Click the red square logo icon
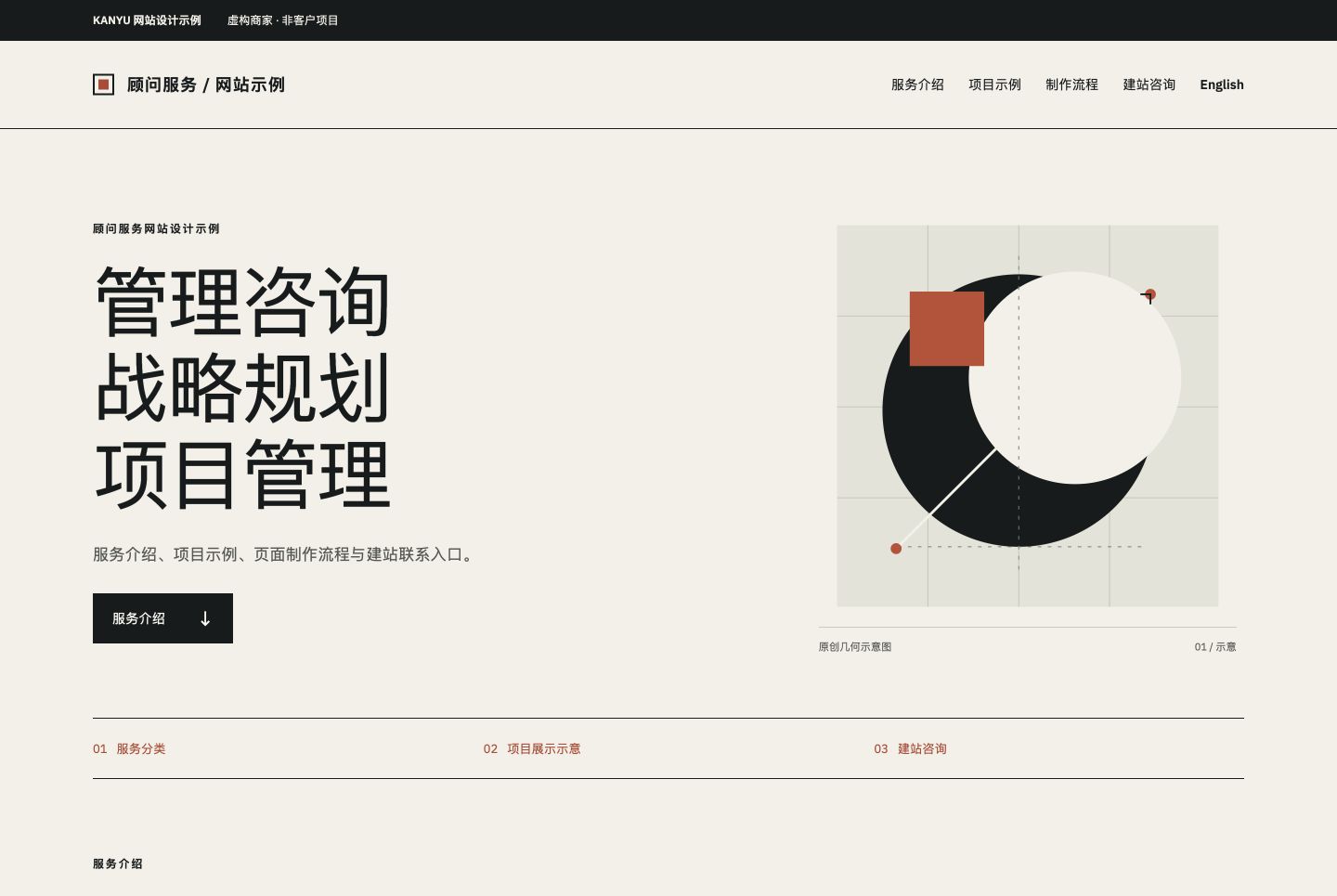1337x896 pixels. (x=103, y=84)
